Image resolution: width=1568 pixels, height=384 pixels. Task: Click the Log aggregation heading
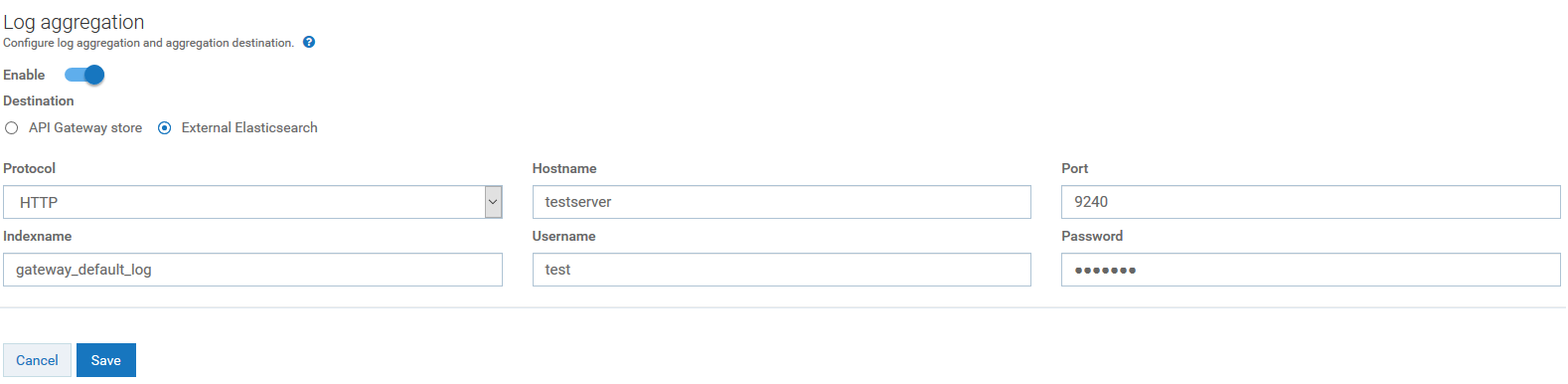pyautogui.click(x=74, y=22)
